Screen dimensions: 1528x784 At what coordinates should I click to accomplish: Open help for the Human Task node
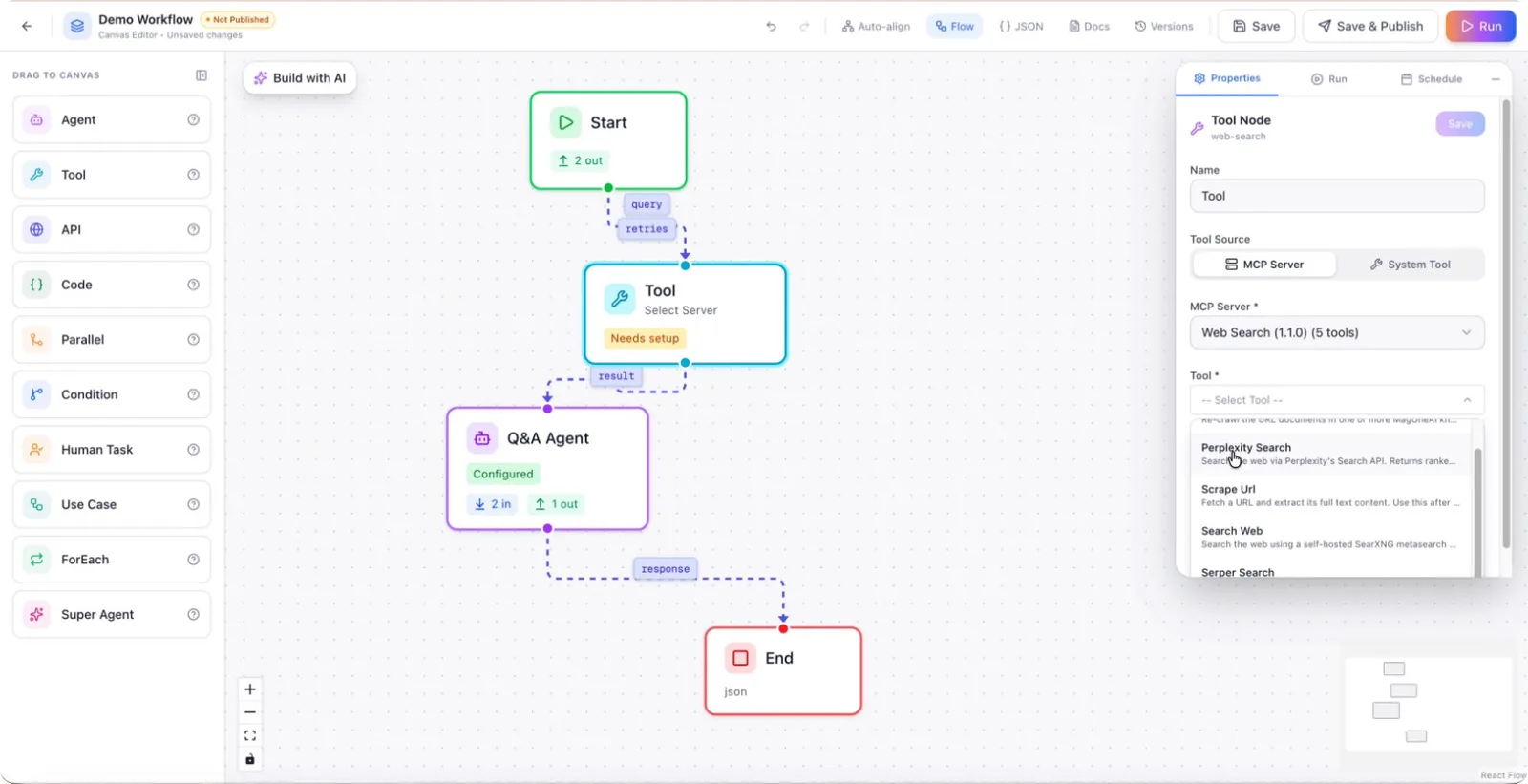(x=194, y=450)
